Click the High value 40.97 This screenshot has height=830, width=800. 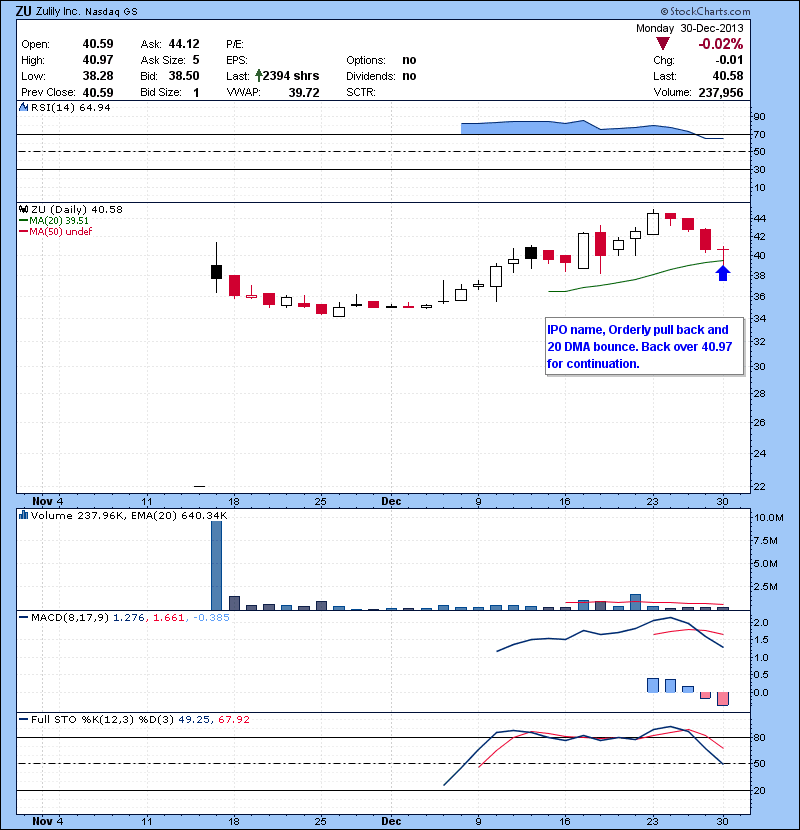tap(98, 60)
